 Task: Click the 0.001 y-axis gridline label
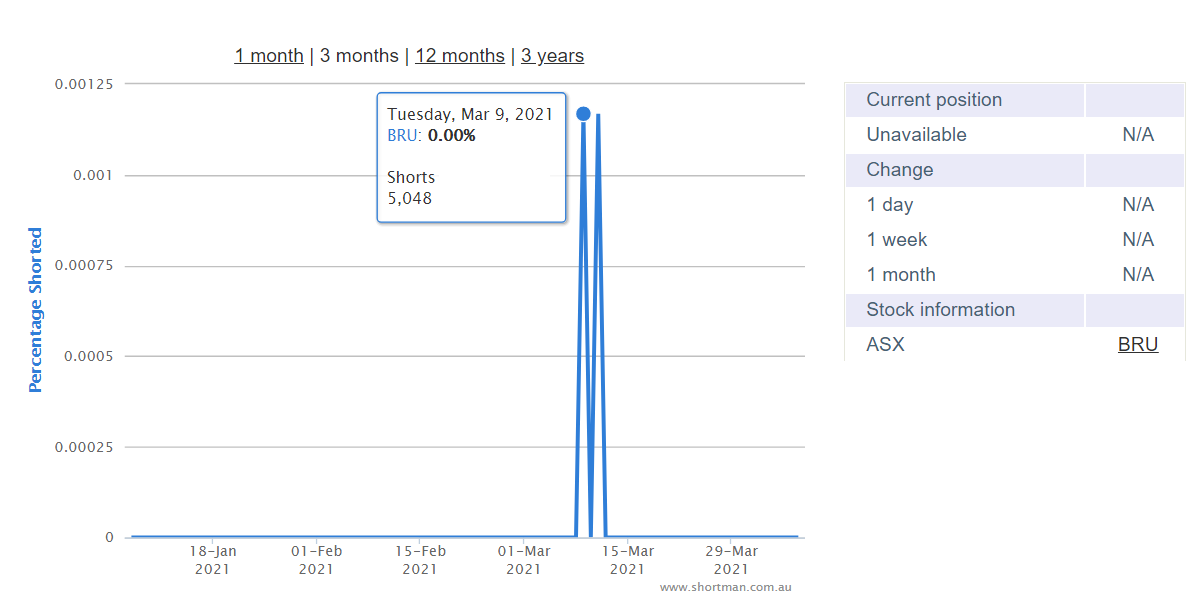pos(93,175)
